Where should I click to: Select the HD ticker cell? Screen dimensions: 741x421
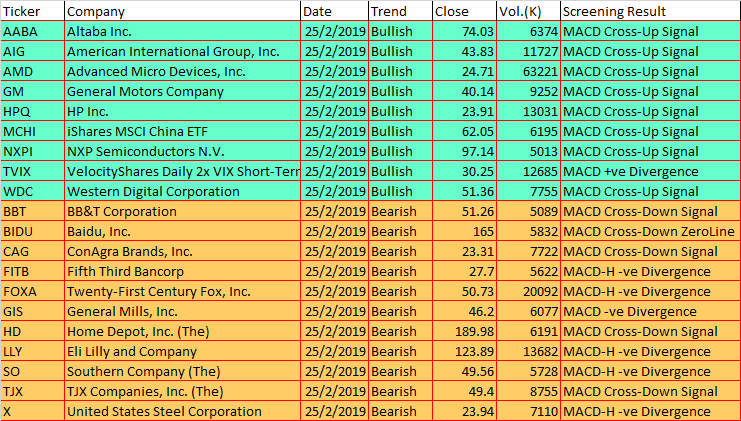pyautogui.click(x=33, y=331)
